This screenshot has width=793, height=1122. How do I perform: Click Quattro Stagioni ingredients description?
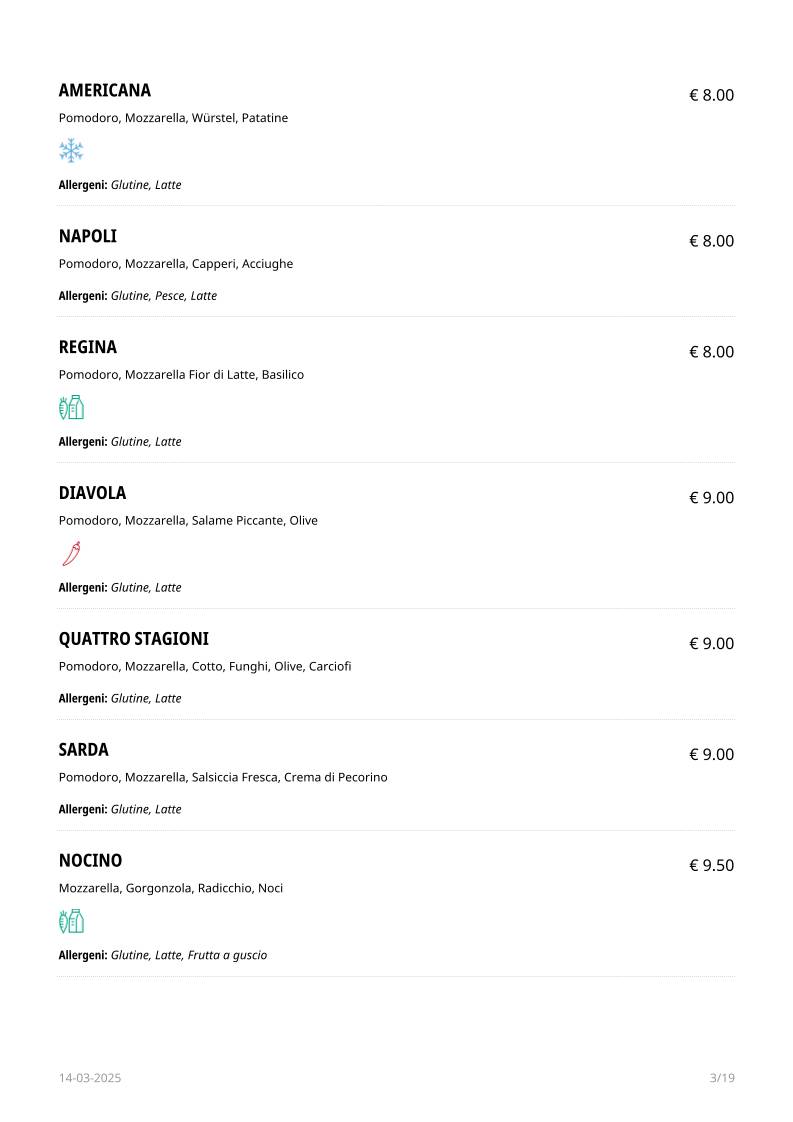pos(205,667)
